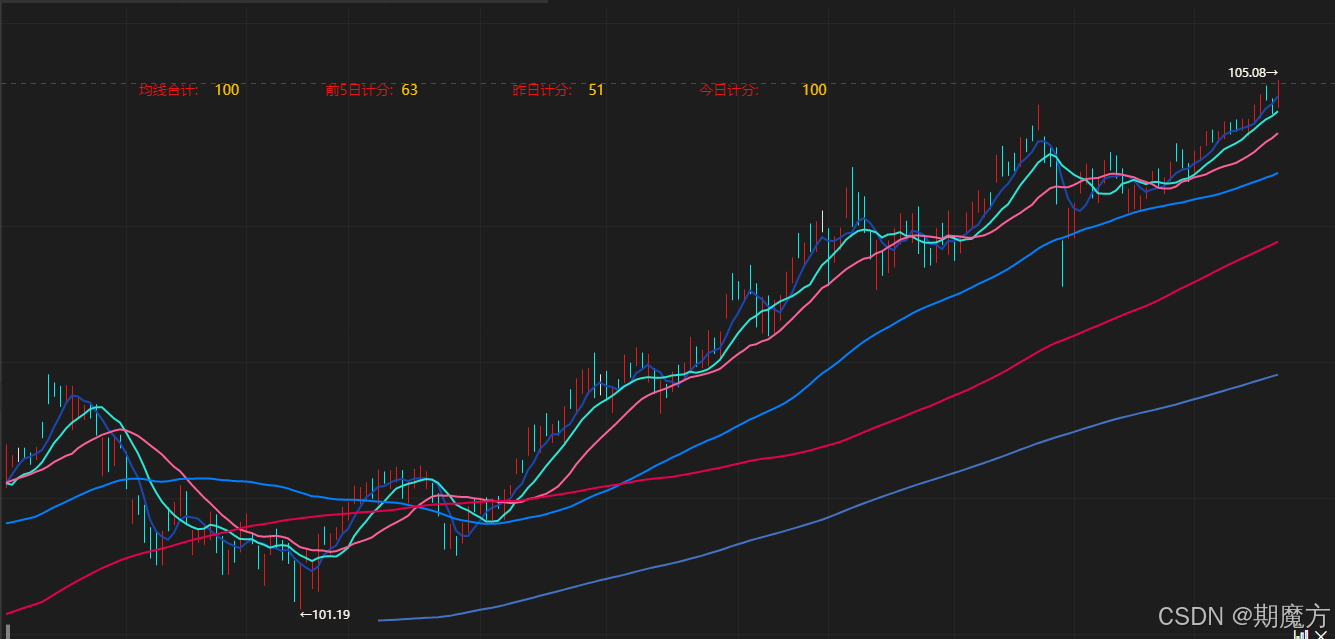1335x639 pixels.
Task: Click the 昨日计分 value 51
Action: (596, 90)
